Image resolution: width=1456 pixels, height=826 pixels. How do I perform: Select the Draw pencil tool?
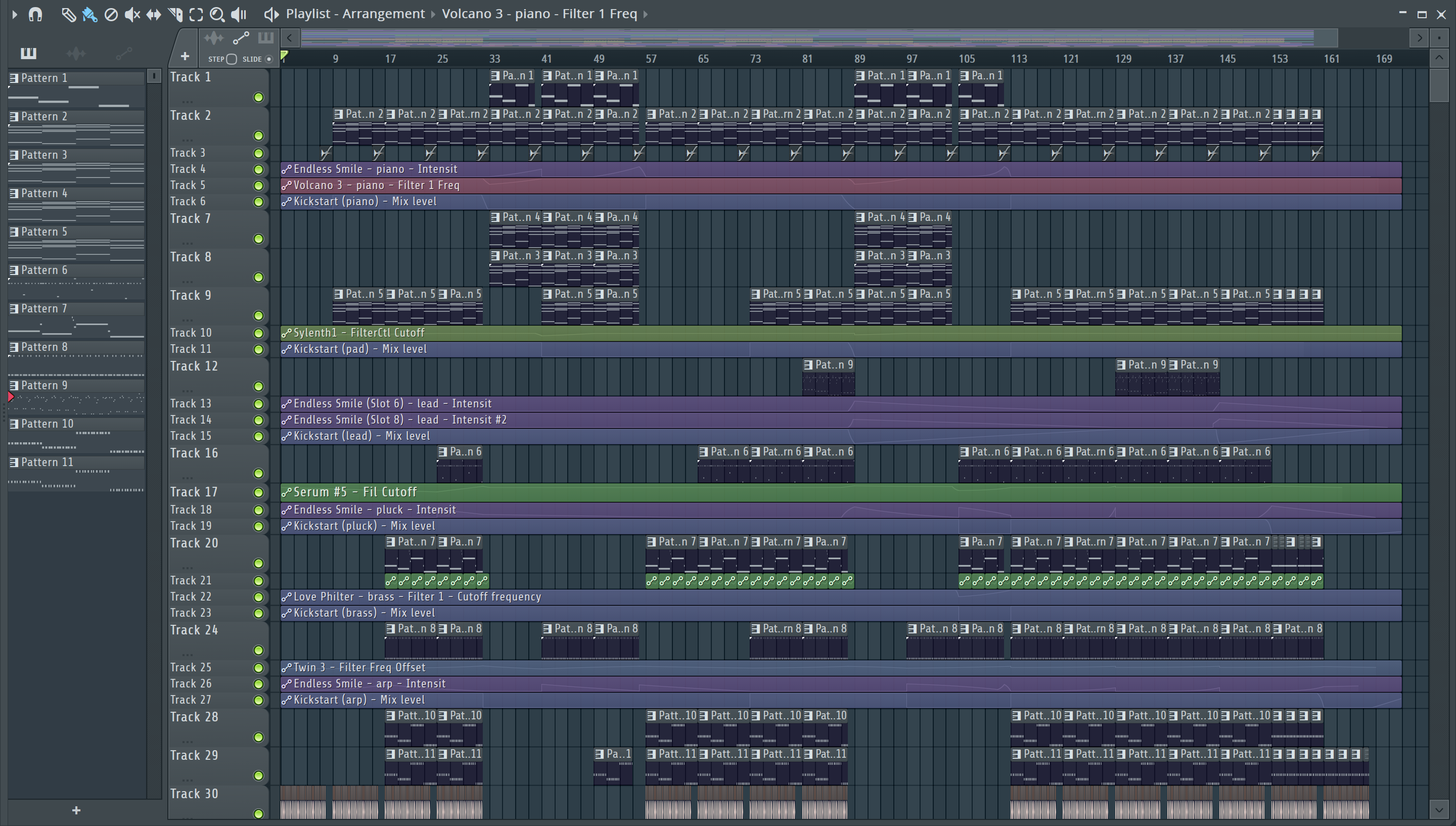pyautogui.click(x=68, y=14)
